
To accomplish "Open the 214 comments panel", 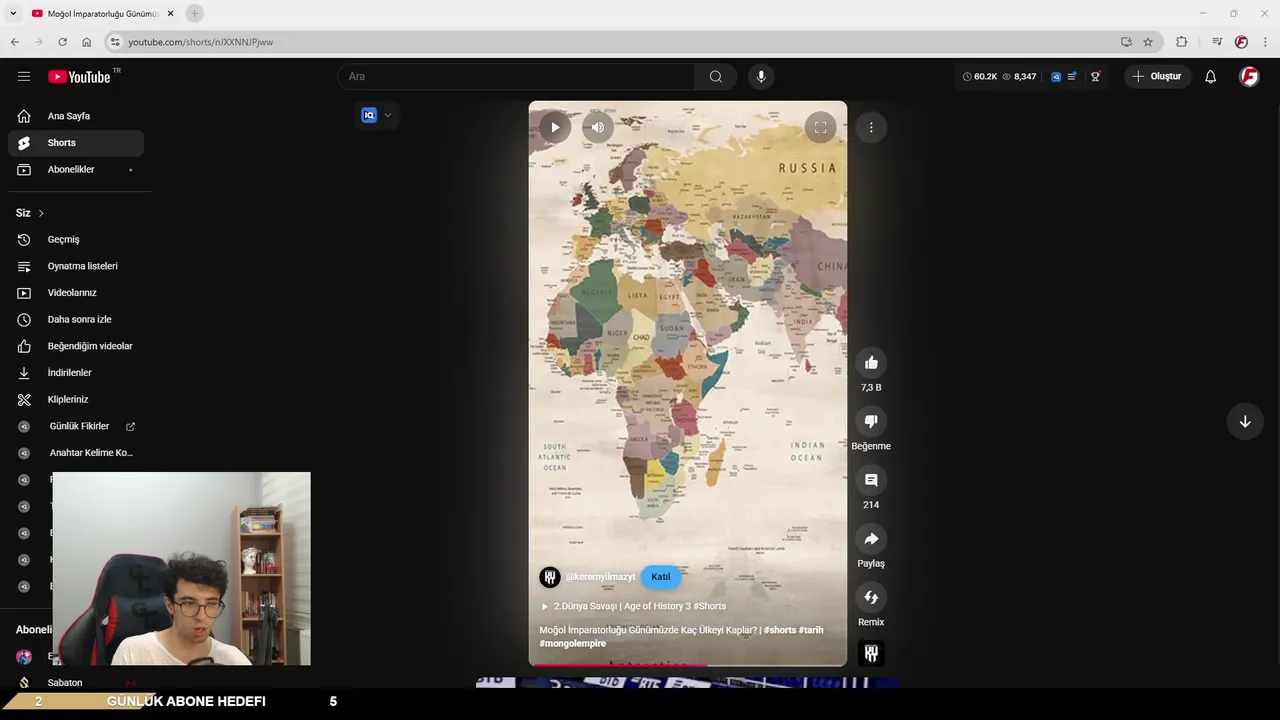I will [871, 480].
